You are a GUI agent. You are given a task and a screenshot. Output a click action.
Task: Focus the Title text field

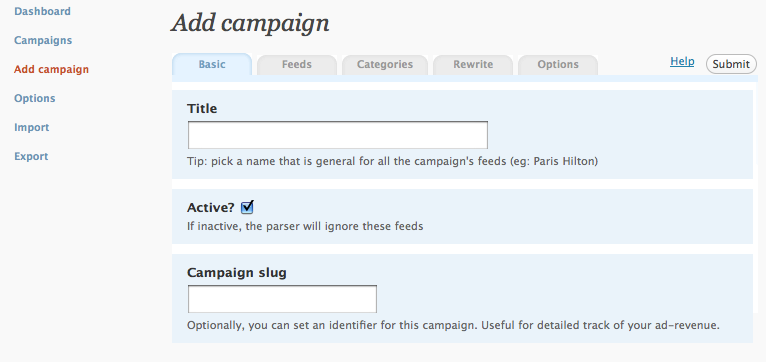(338, 135)
